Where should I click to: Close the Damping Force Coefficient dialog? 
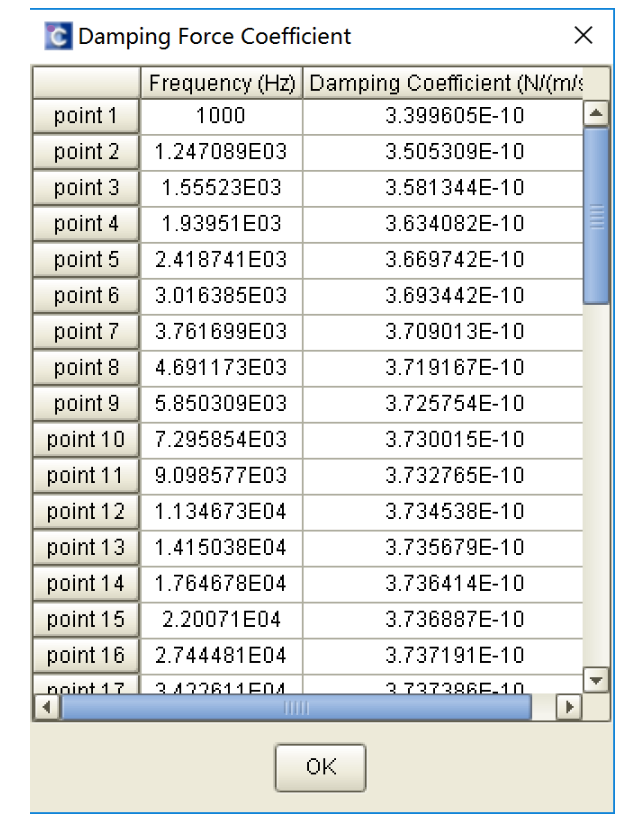click(584, 36)
